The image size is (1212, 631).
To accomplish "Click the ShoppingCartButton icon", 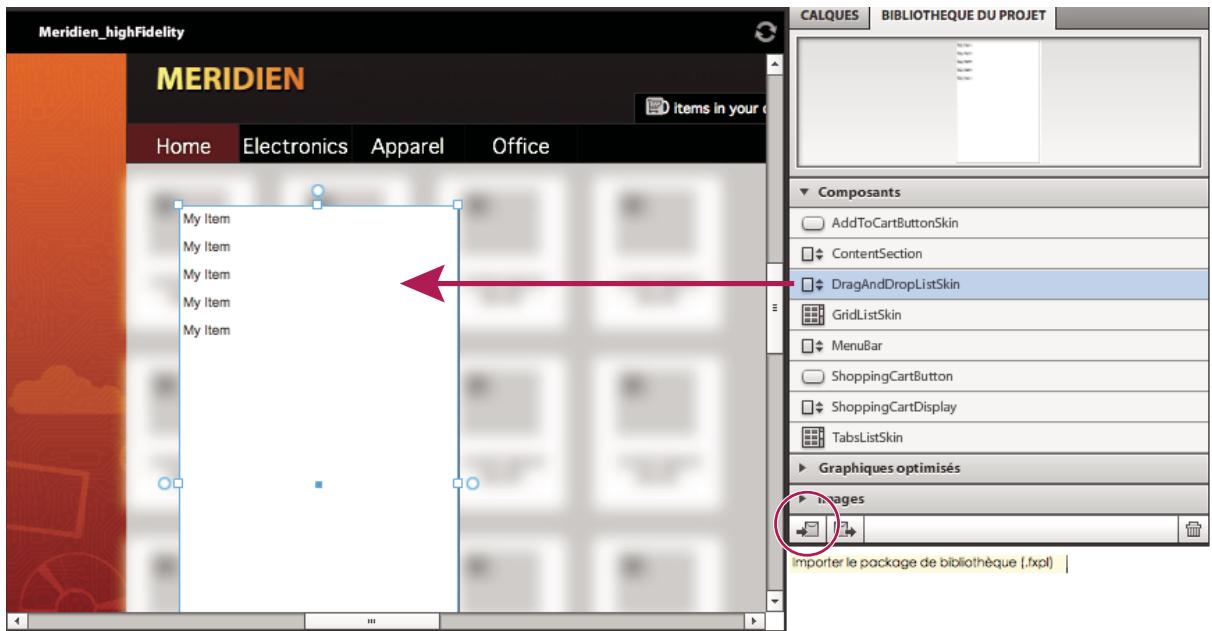I will coord(813,377).
